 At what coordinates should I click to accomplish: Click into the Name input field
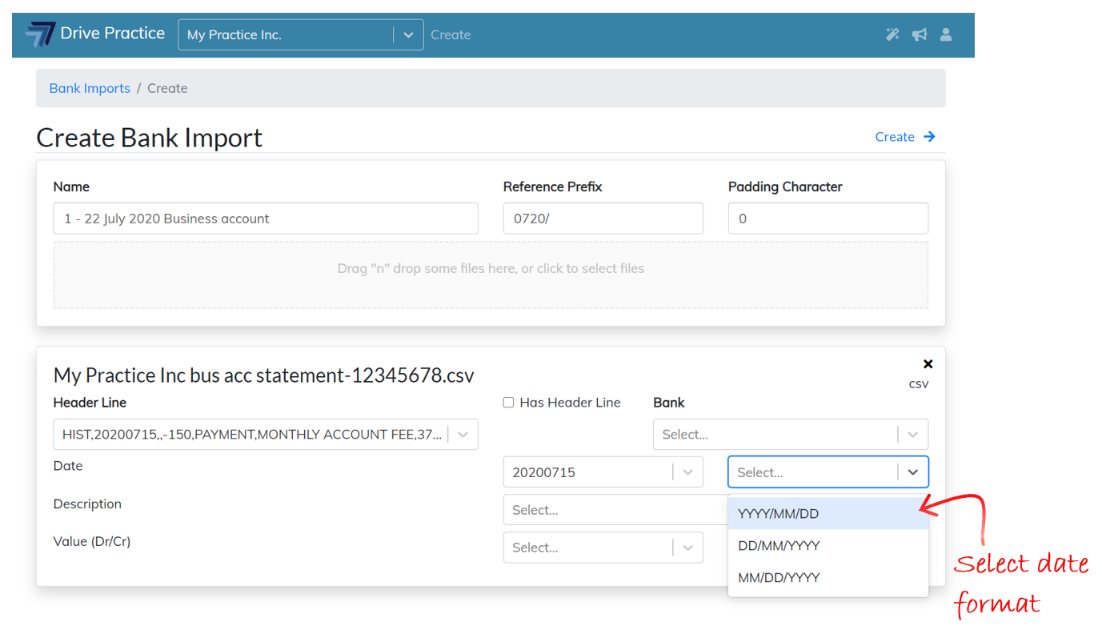(266, 219)
